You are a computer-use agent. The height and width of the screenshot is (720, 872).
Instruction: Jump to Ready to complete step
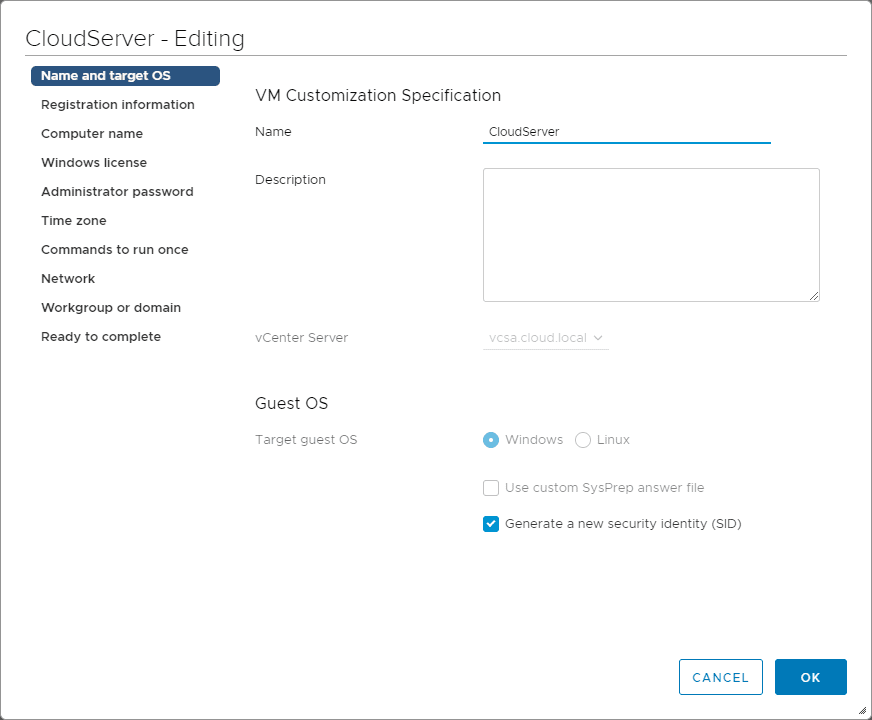[x=101, y=337]
